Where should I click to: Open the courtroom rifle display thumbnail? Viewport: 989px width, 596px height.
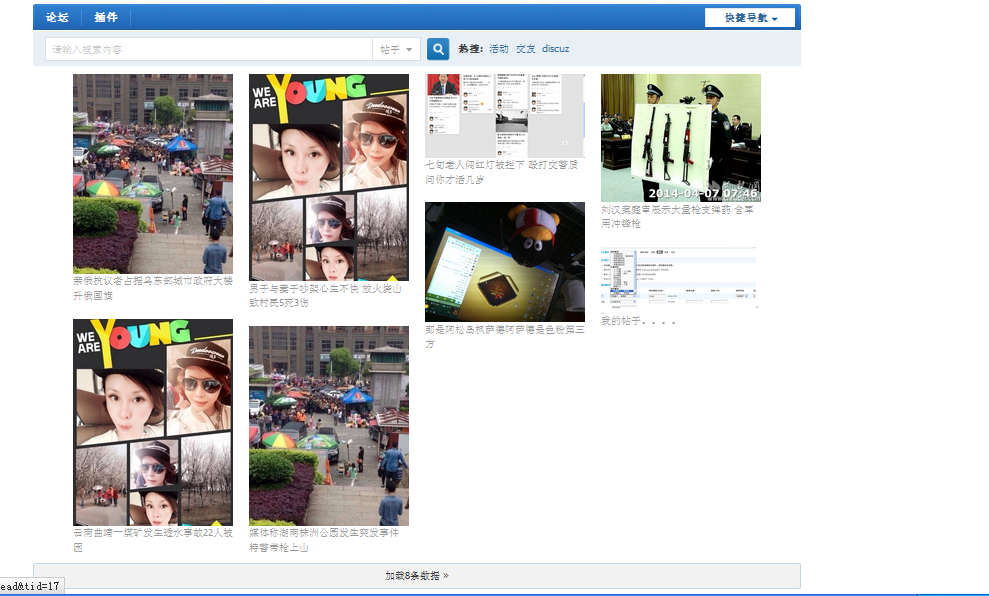point(680,138)
